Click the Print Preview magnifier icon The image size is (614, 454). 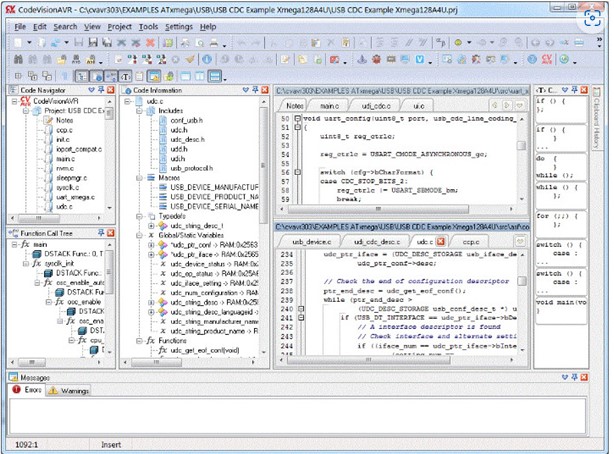point(200,42)
